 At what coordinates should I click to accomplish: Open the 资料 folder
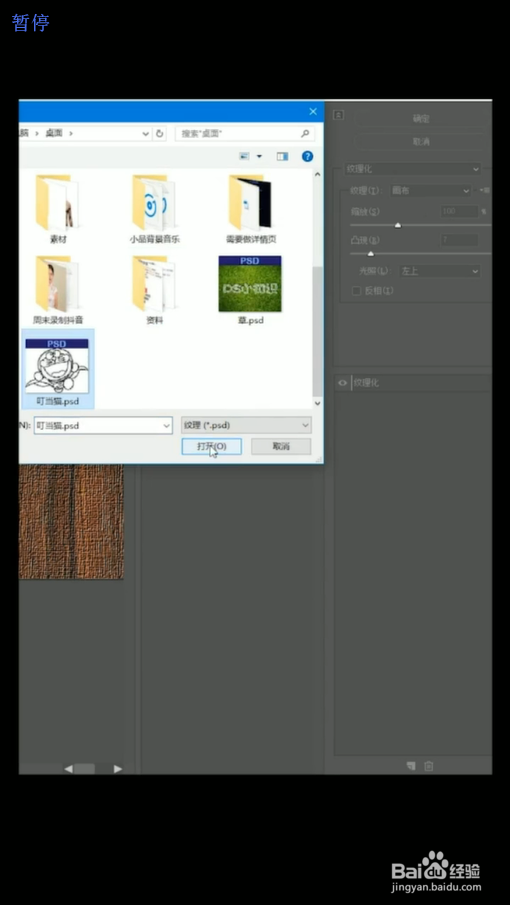[154, 290]
